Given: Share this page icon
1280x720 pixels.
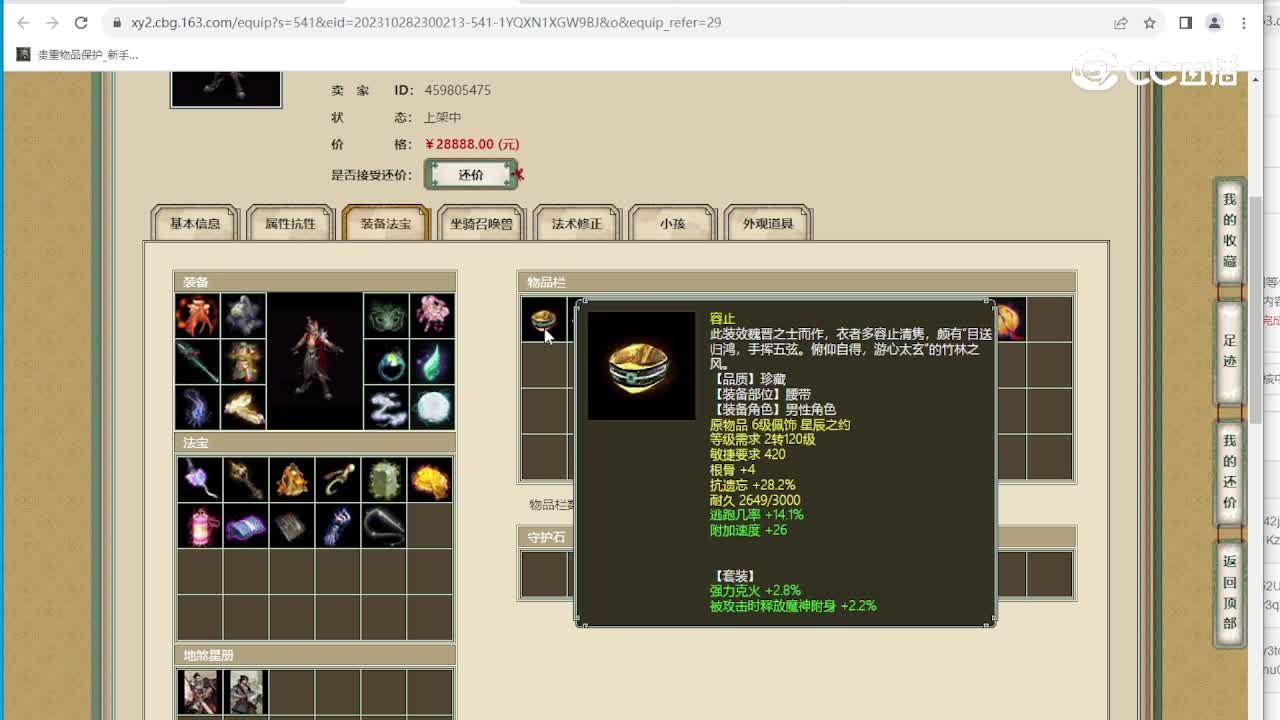Looking at the screenshot, I should 1121,22.
